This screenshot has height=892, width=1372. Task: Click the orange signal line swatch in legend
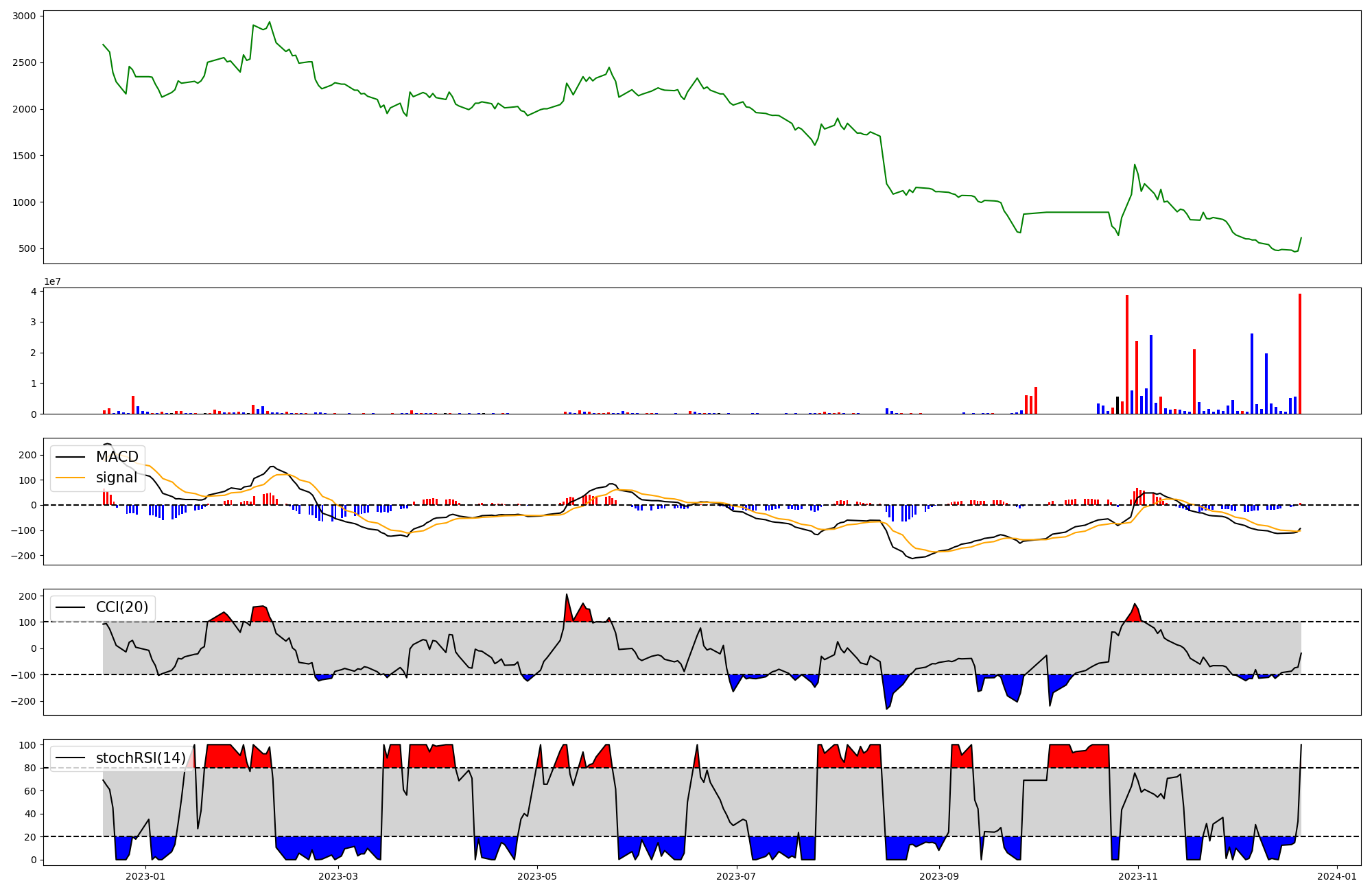click(x=70, y=478)
